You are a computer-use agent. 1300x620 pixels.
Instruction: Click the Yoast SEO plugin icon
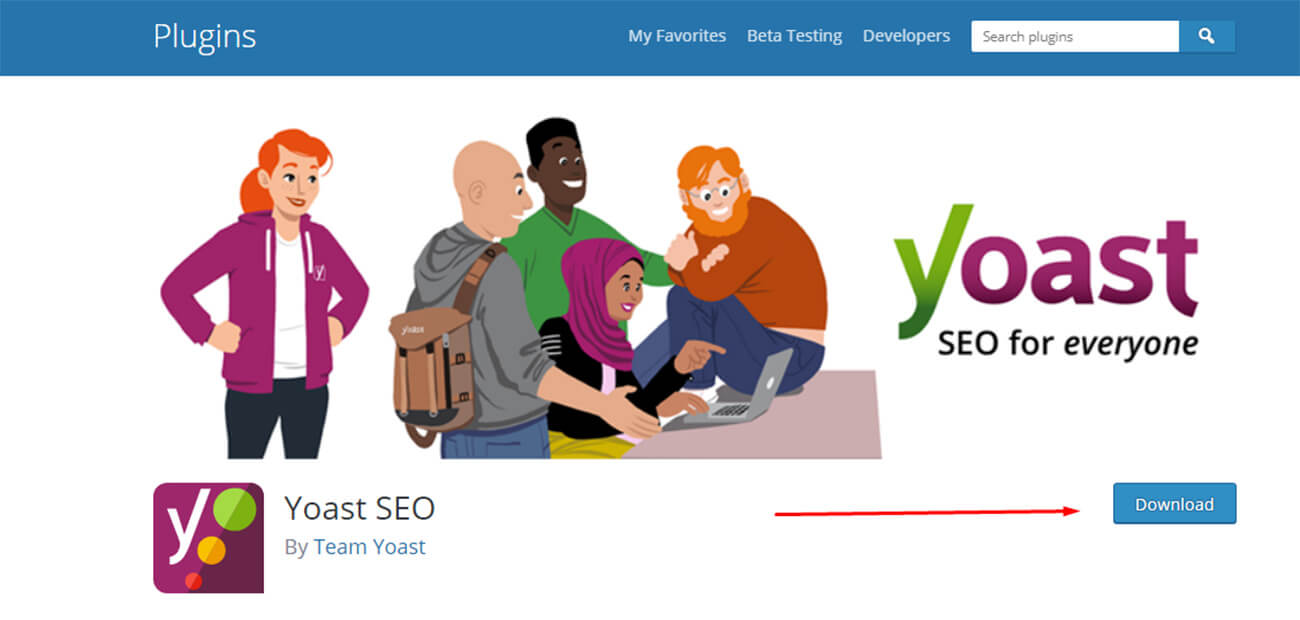pos(208,538)
